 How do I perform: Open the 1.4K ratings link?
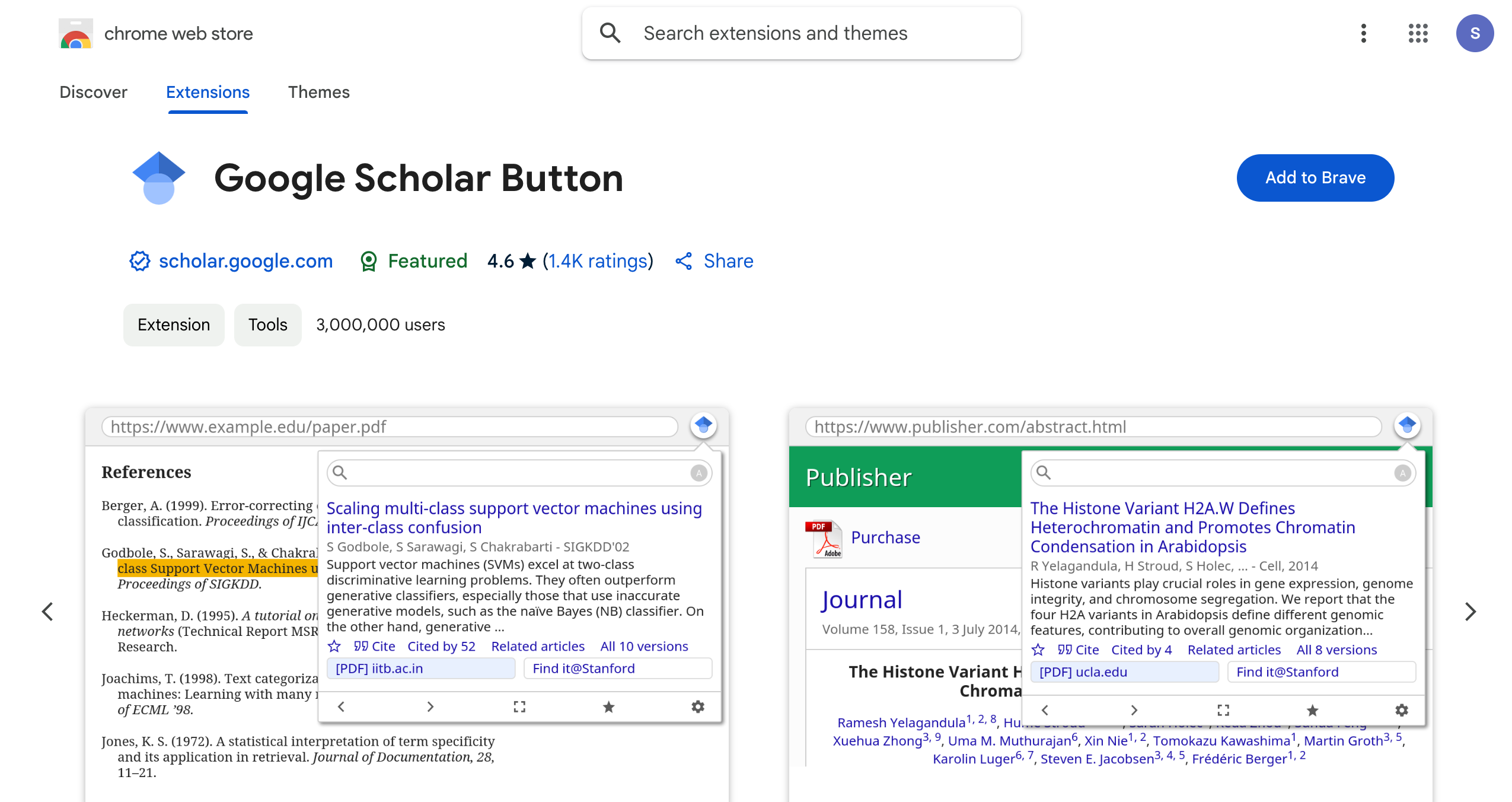[598, 261]
